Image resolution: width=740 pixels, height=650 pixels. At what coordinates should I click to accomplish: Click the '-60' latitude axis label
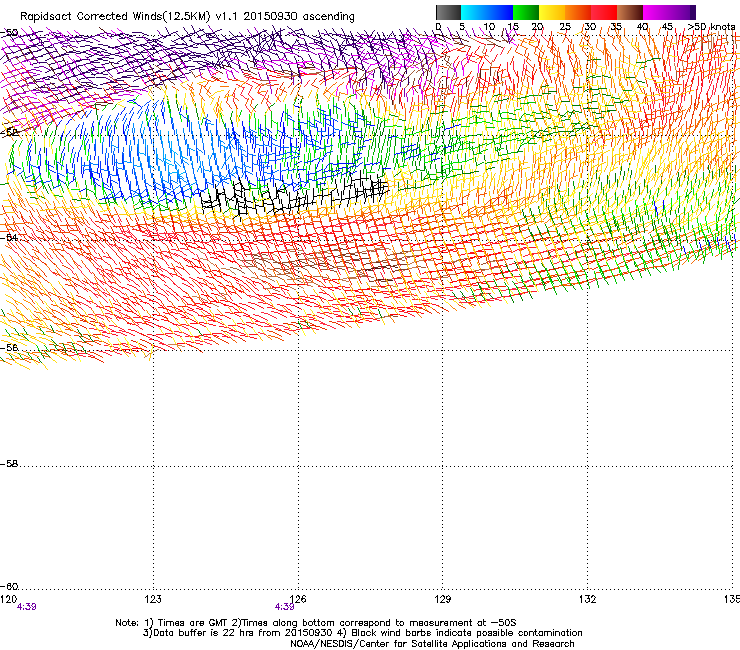pyautogui.click(x=9, y=587)
